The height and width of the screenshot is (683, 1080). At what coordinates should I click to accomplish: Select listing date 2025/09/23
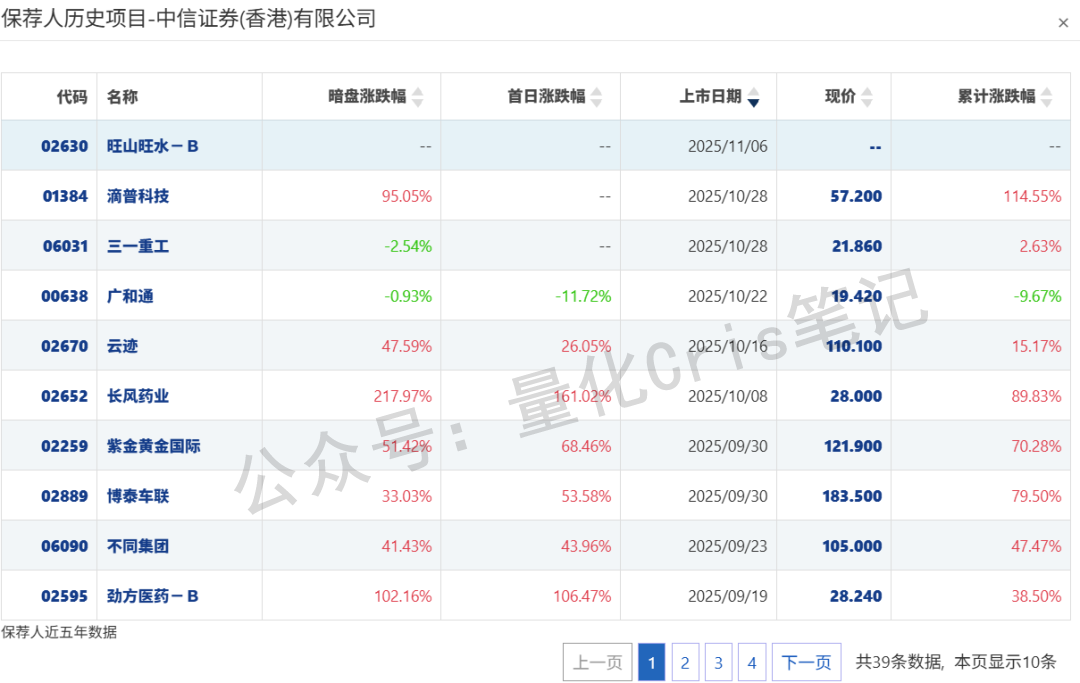727,546
